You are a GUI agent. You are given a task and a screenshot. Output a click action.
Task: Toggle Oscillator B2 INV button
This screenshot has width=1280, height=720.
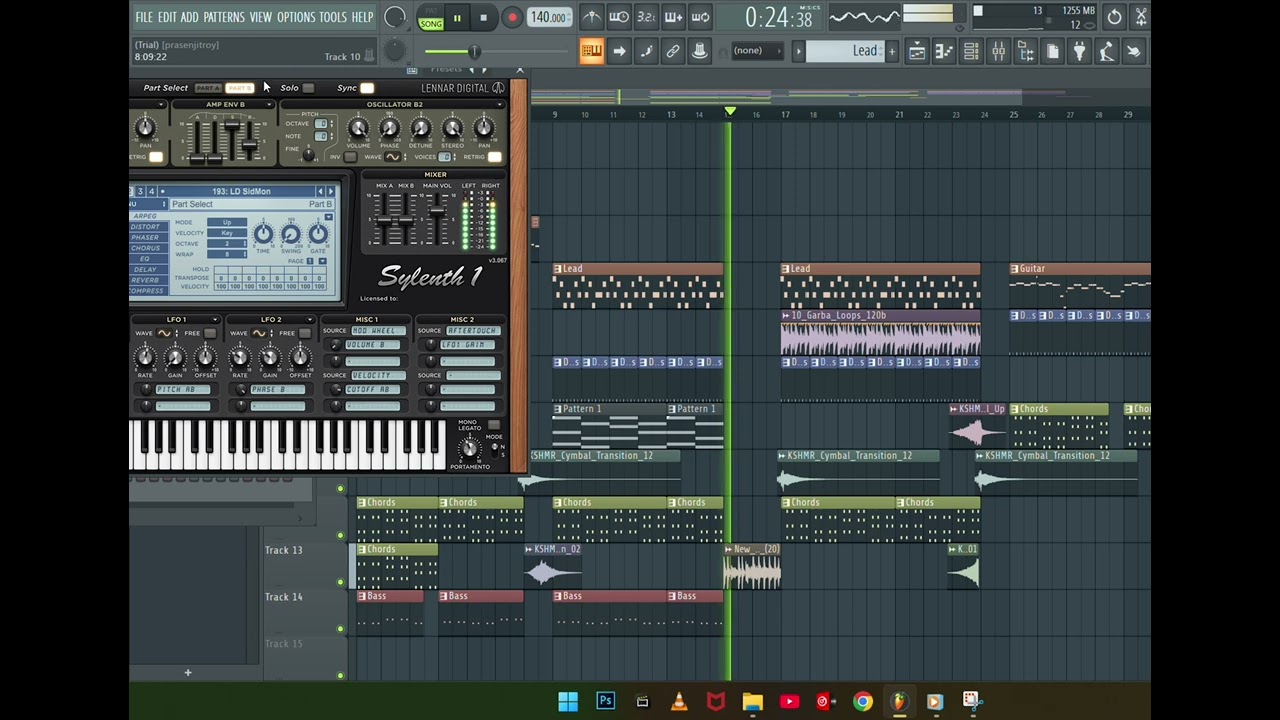349,157
